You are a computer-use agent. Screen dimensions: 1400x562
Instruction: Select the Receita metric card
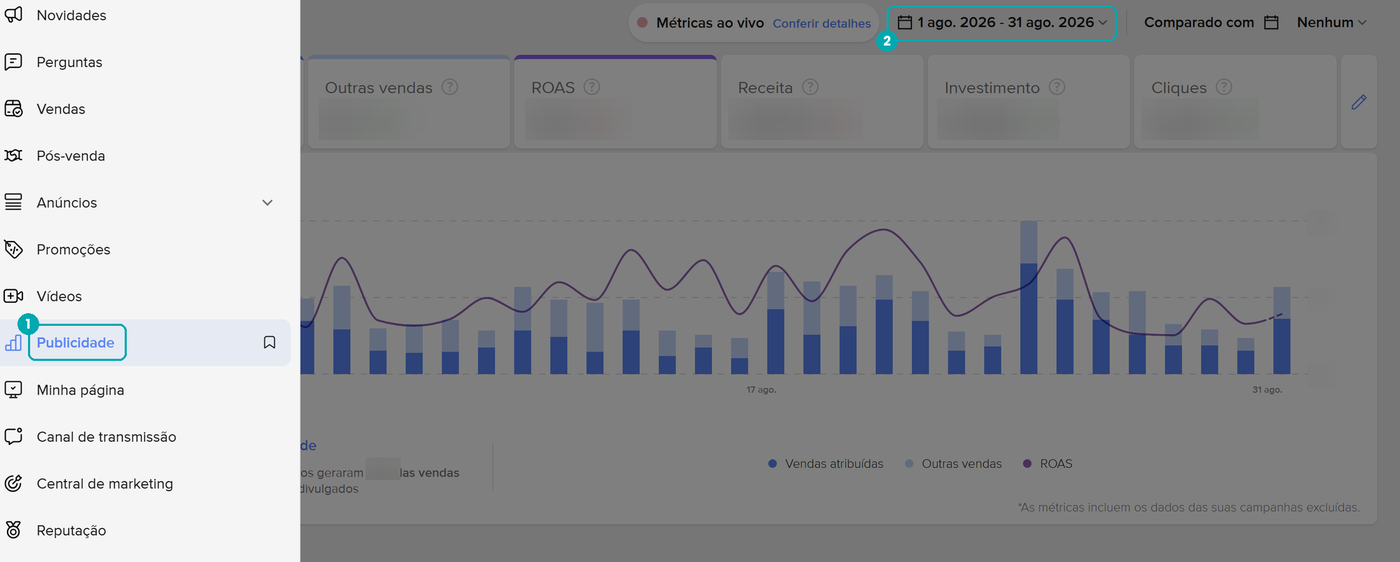click(x=822, y=102)
